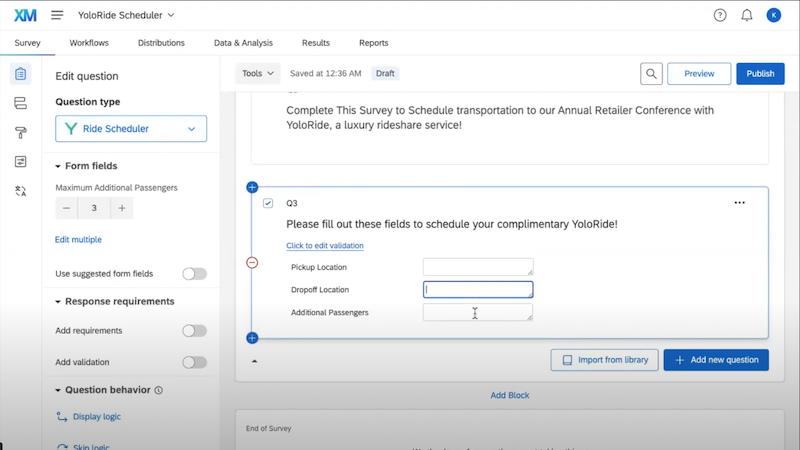Viewport: 800px width, 450px height.
Task: Click the Add Block link
Action: coord(510,395)
